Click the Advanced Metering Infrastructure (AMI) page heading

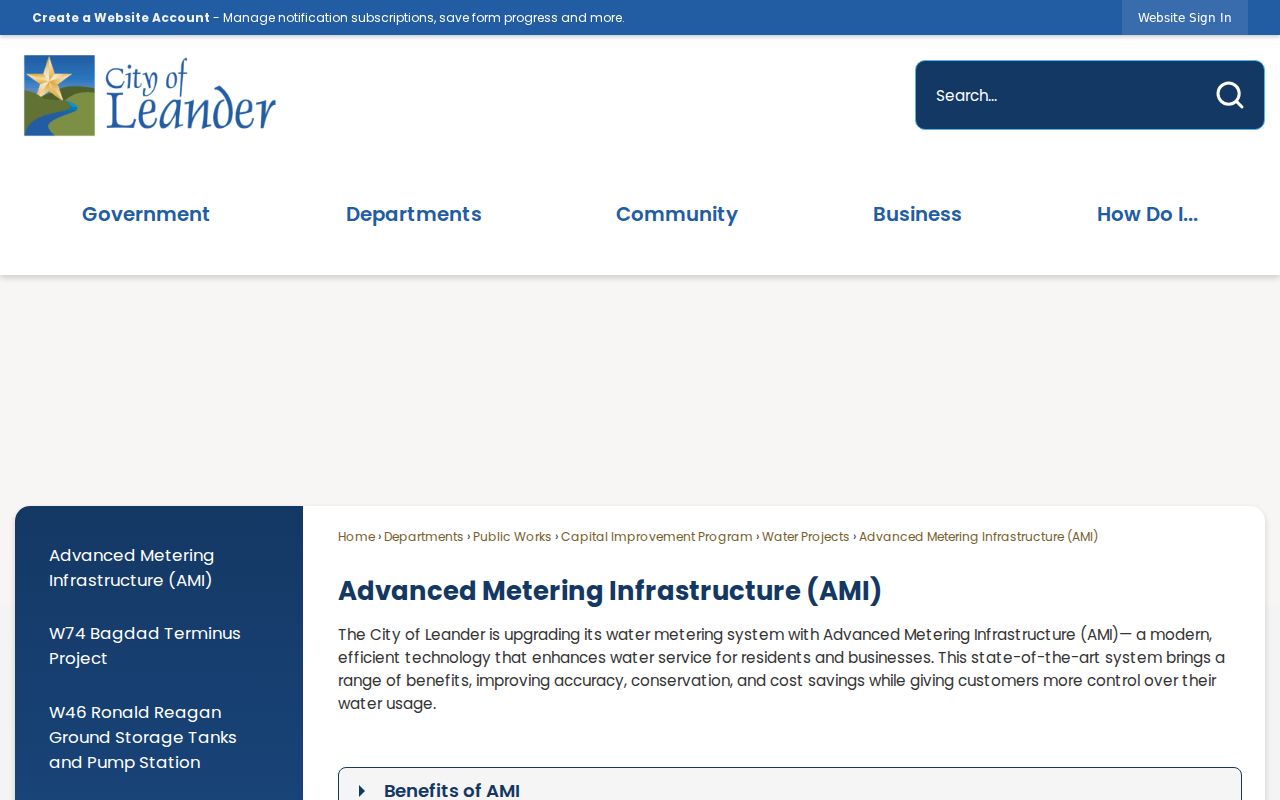point(610,591)
